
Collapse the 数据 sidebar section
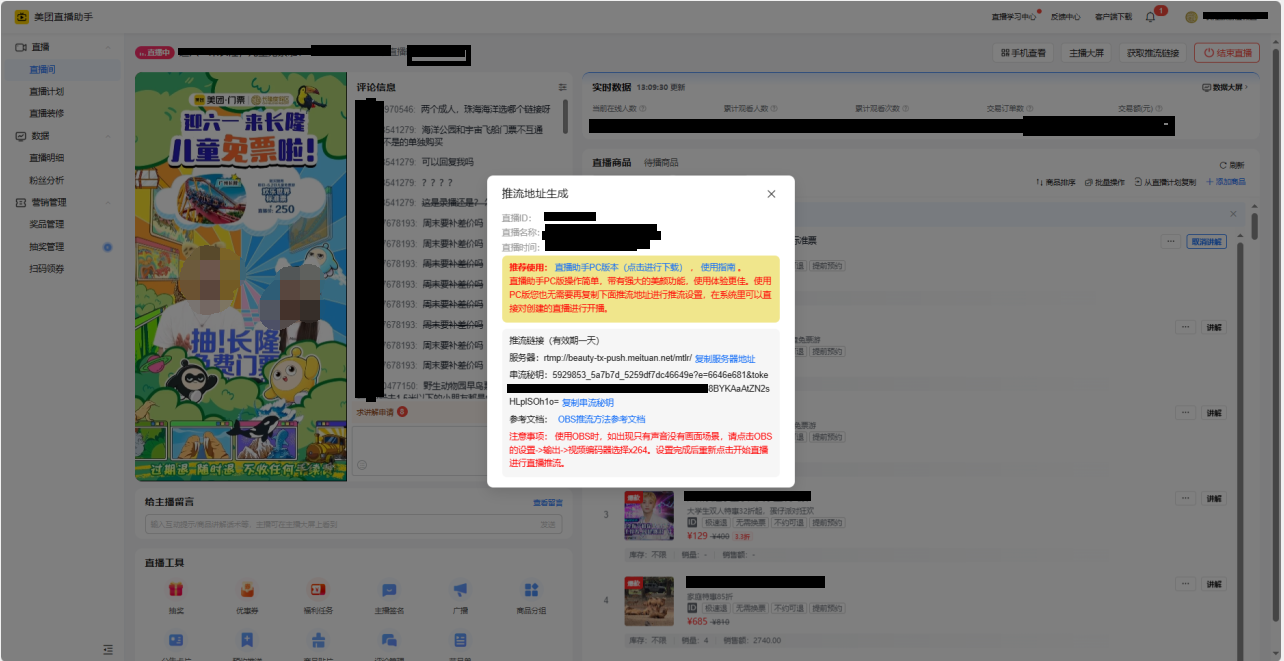[107, 136]
